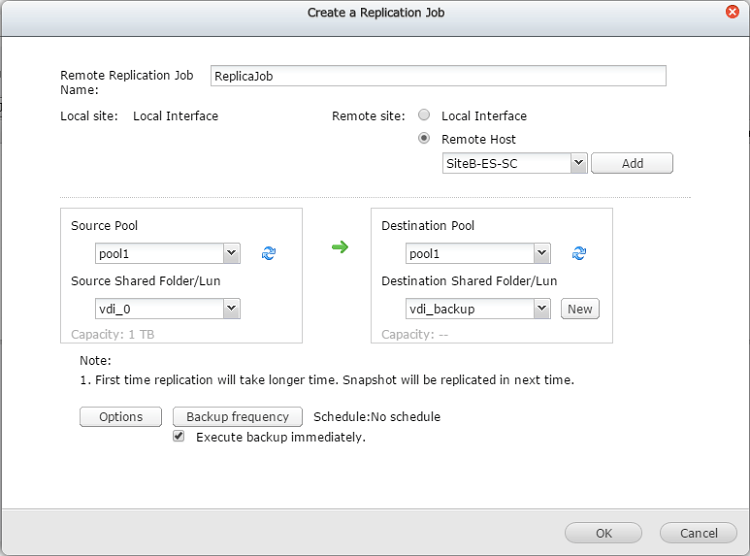Choose the Remote Host radio option
Viewport: 750px width, 556px height.
click(x=424, y=139)
